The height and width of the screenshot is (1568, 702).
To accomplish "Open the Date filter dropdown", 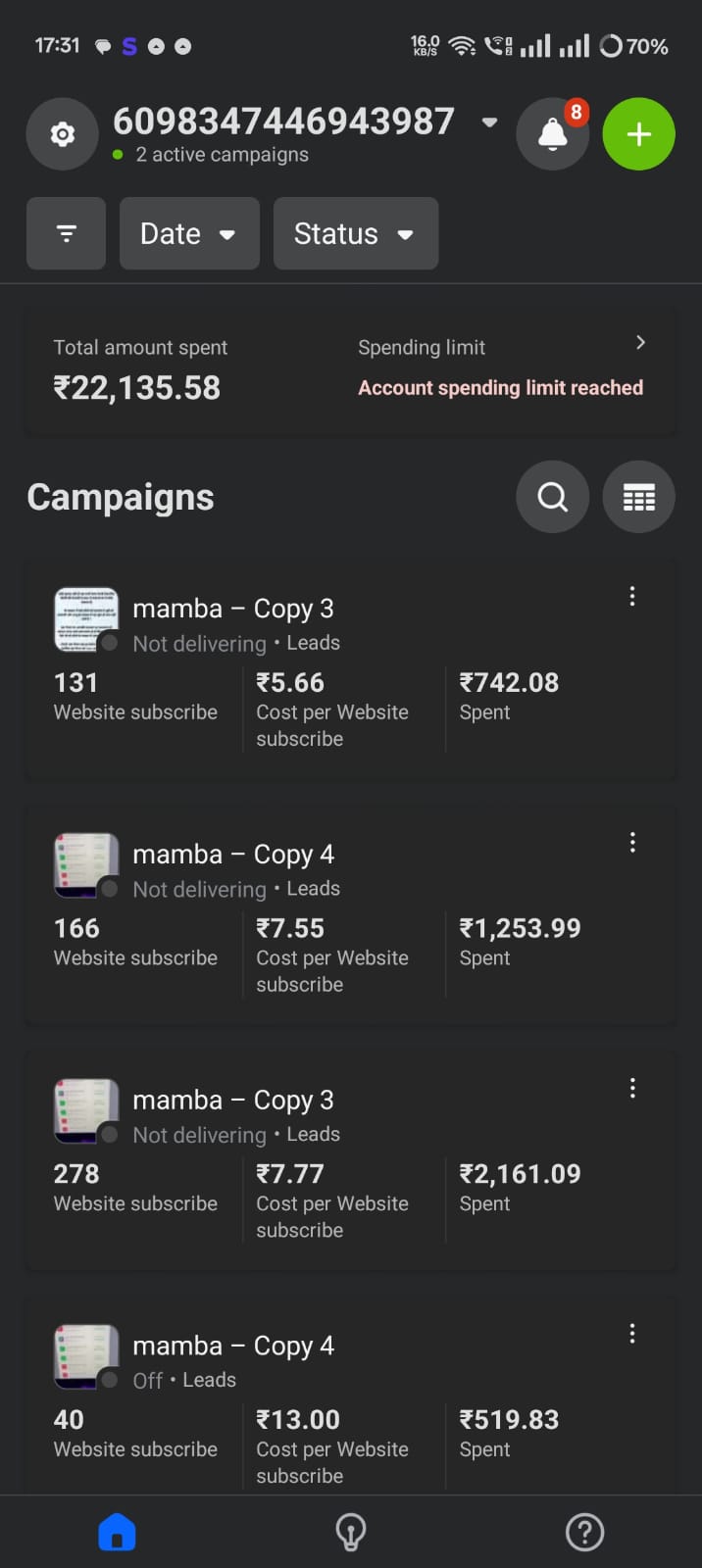I will coord(189,233).
